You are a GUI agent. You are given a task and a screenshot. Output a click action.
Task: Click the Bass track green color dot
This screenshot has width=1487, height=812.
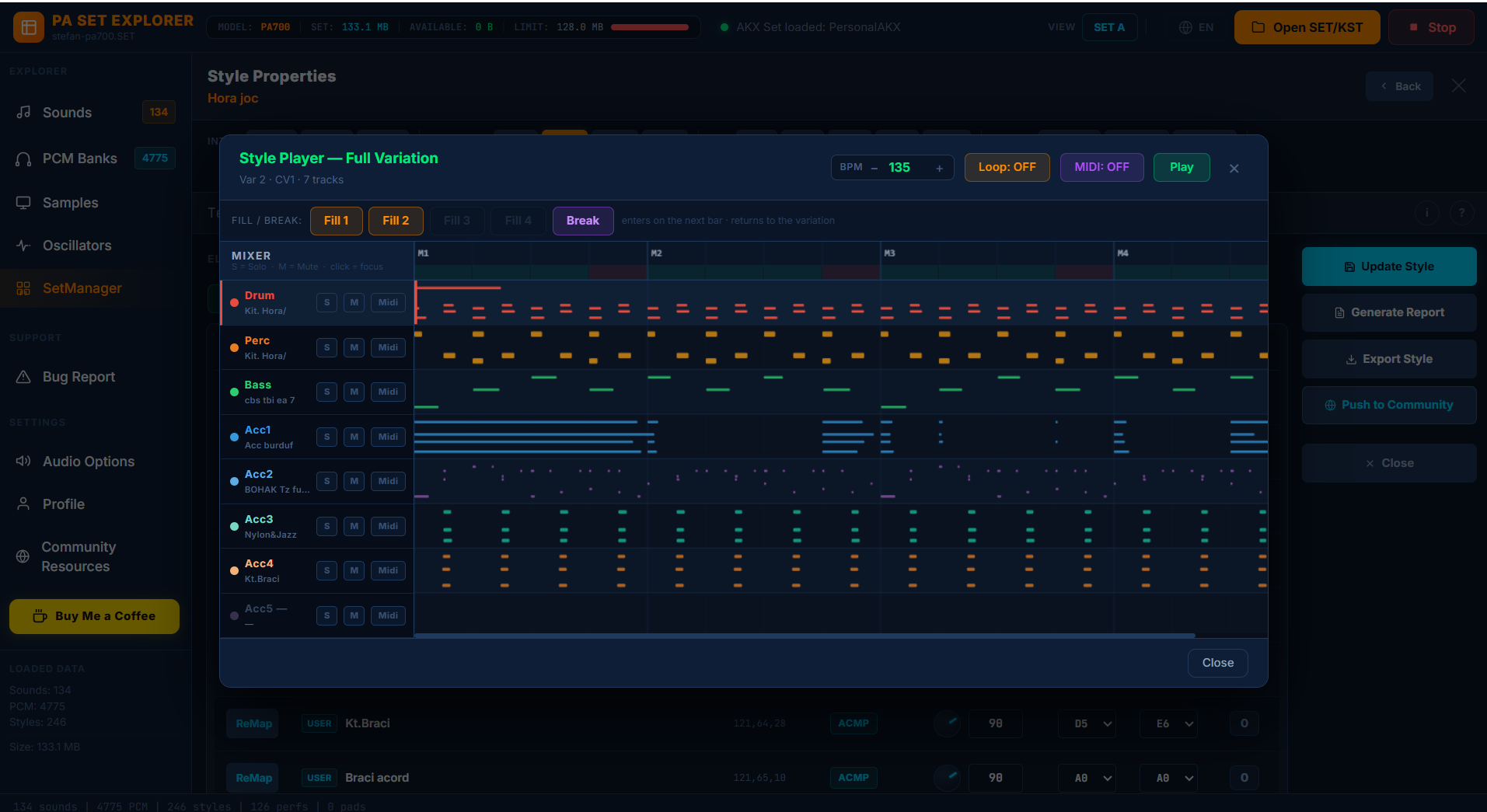point(234,392)
